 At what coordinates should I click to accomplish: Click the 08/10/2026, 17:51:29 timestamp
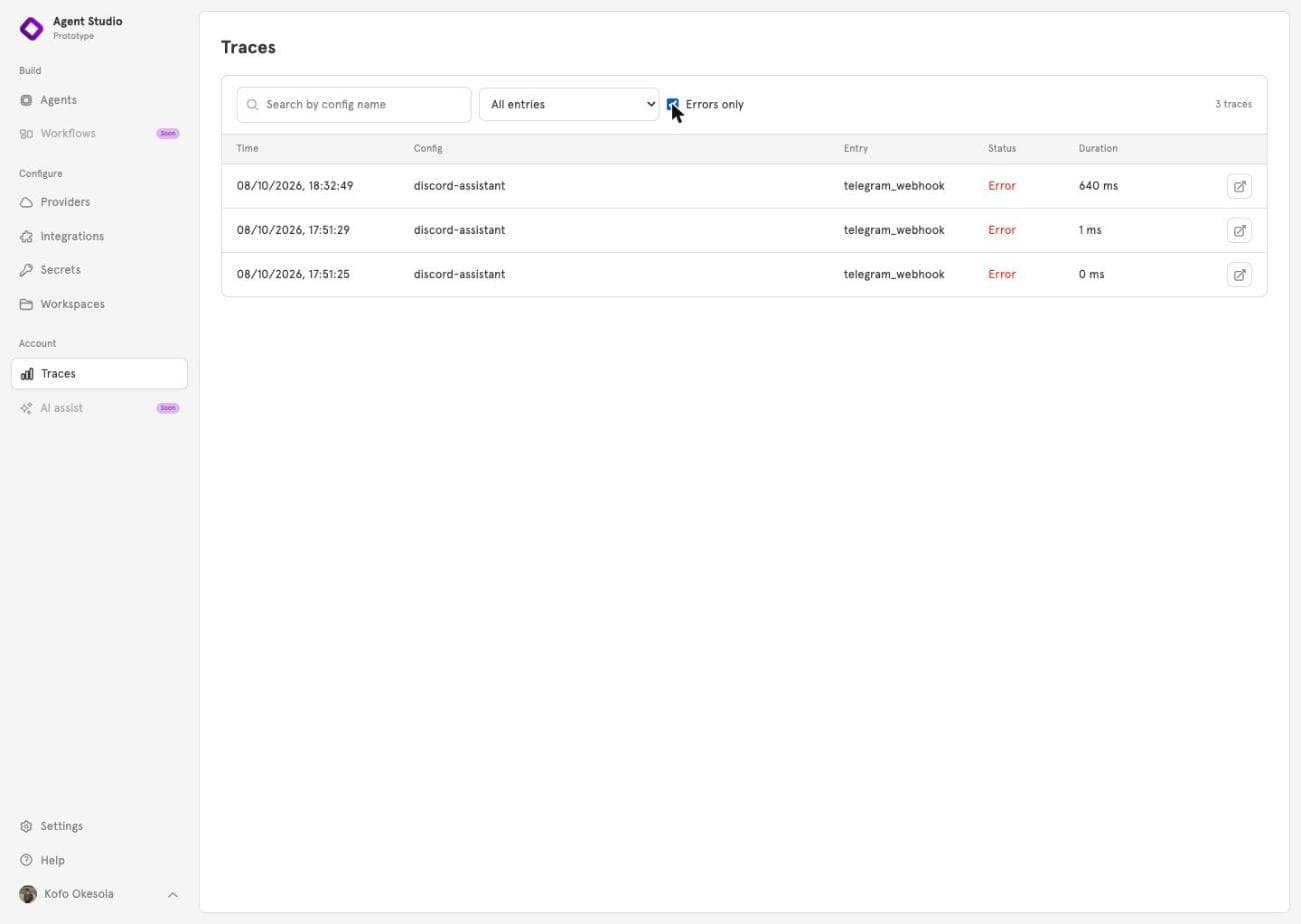coord(293,230)
